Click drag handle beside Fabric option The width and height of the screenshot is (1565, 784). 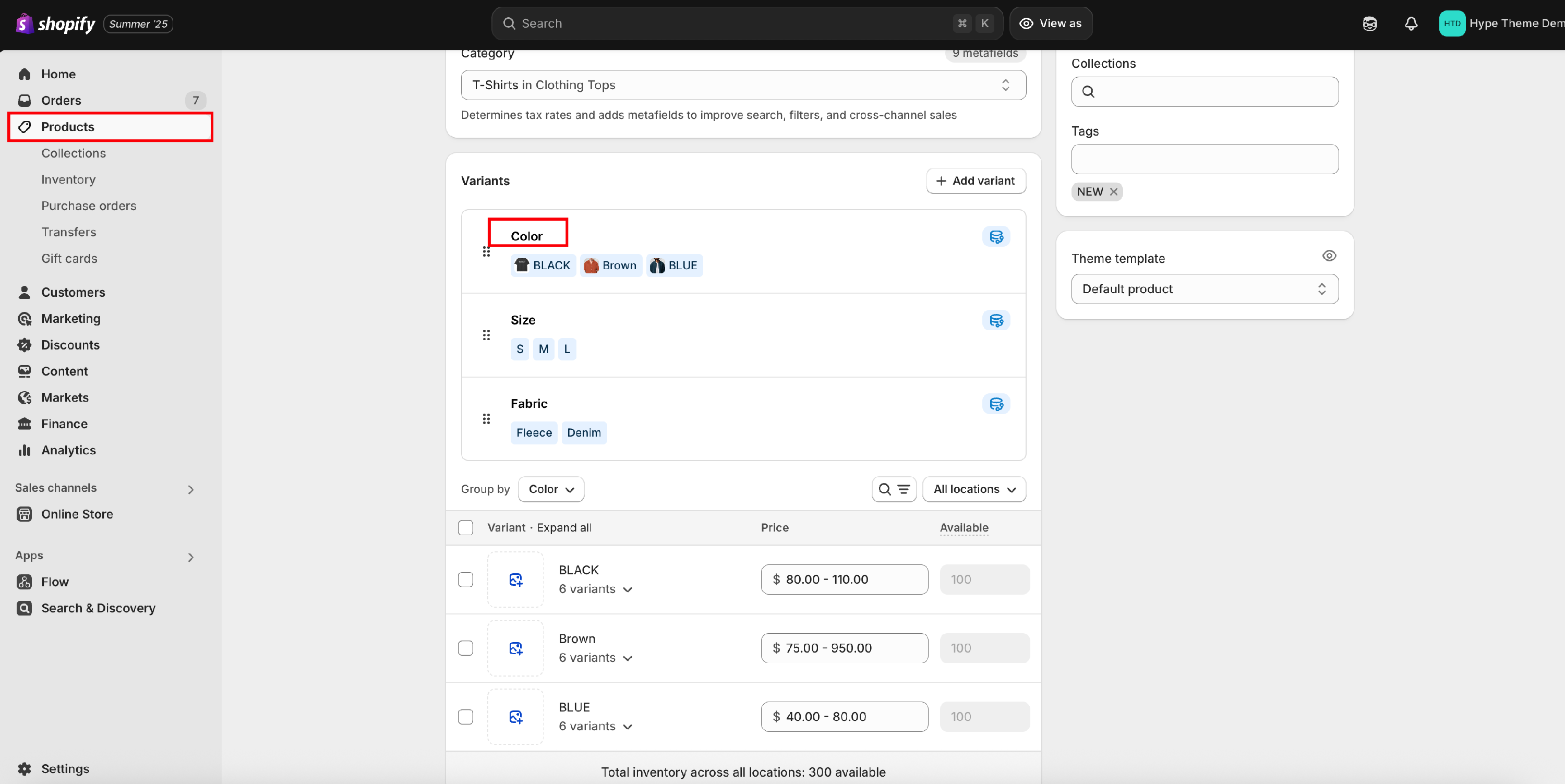(x=486, y=419)
